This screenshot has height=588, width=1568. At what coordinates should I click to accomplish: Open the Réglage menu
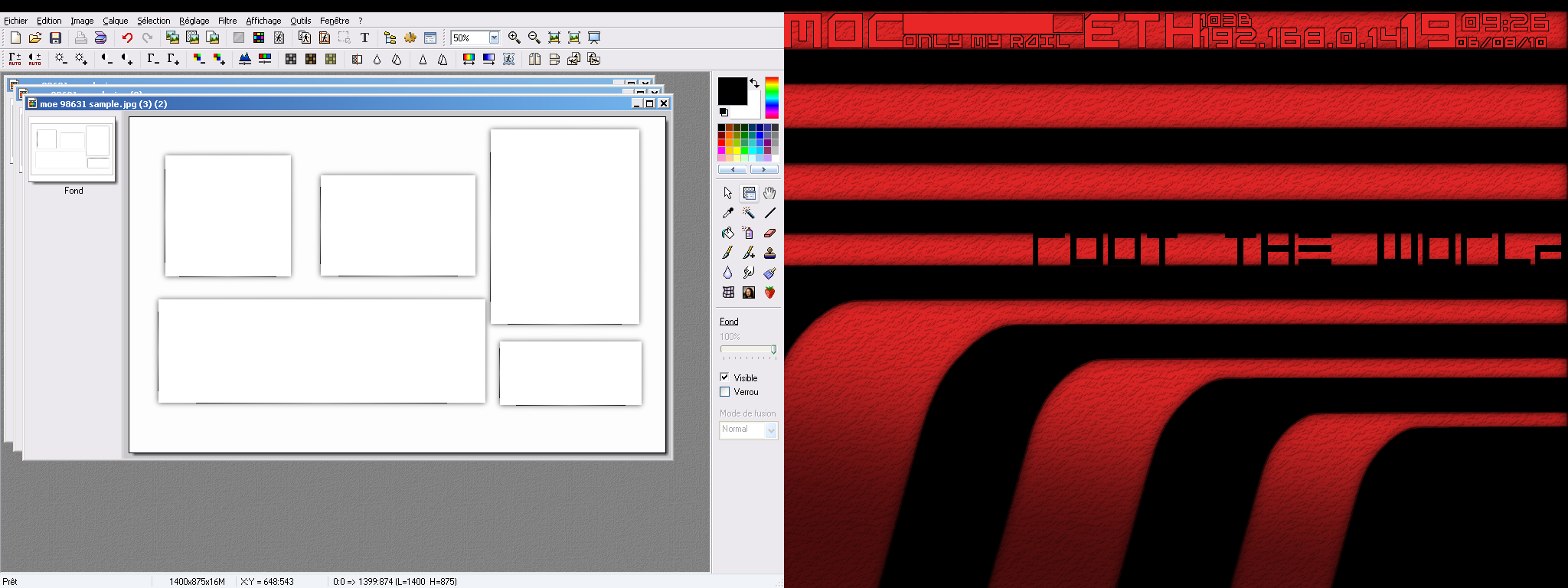click(194, 21)
